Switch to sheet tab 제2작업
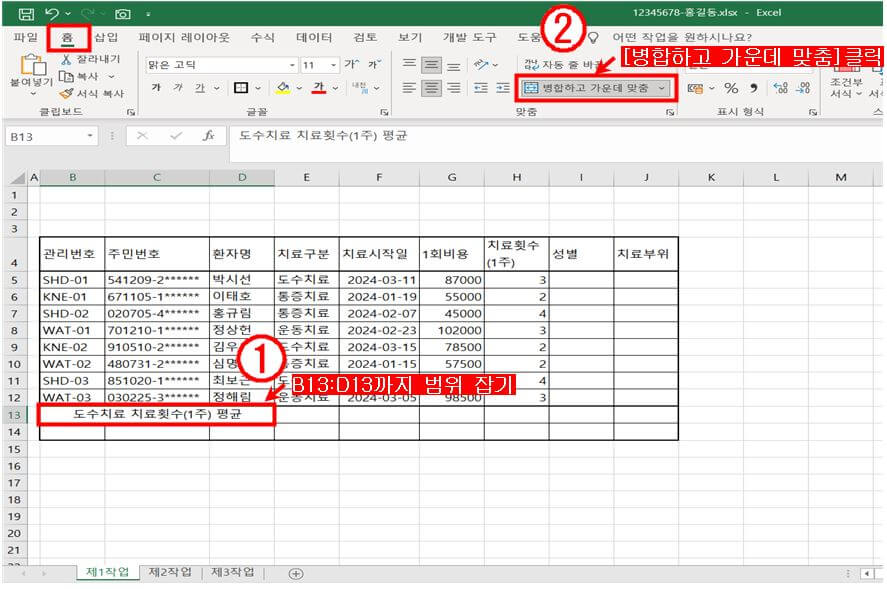This screenshot has height=589, width=887. pos(170,573)
